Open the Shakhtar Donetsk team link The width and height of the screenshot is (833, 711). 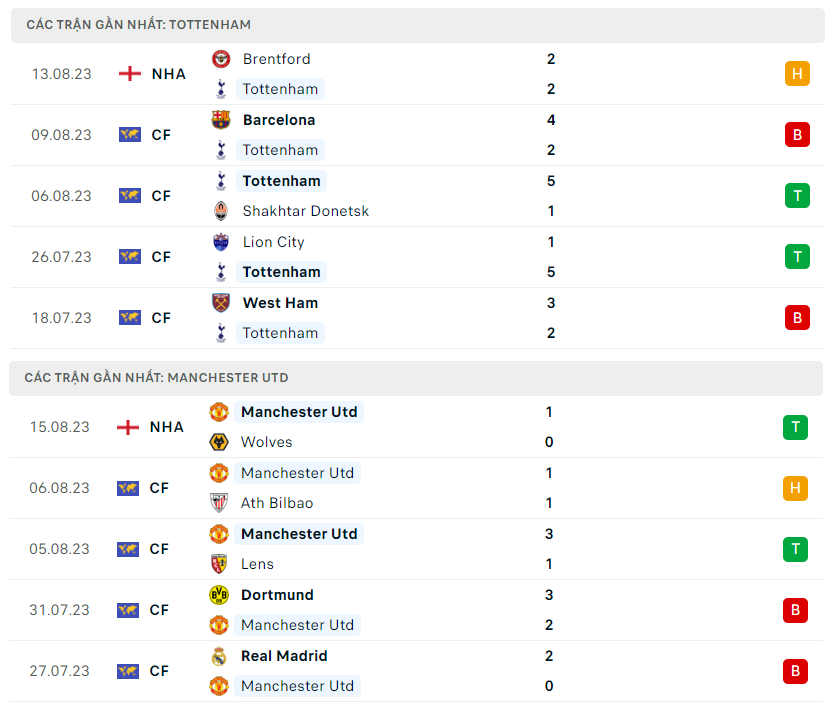[305, 211]
